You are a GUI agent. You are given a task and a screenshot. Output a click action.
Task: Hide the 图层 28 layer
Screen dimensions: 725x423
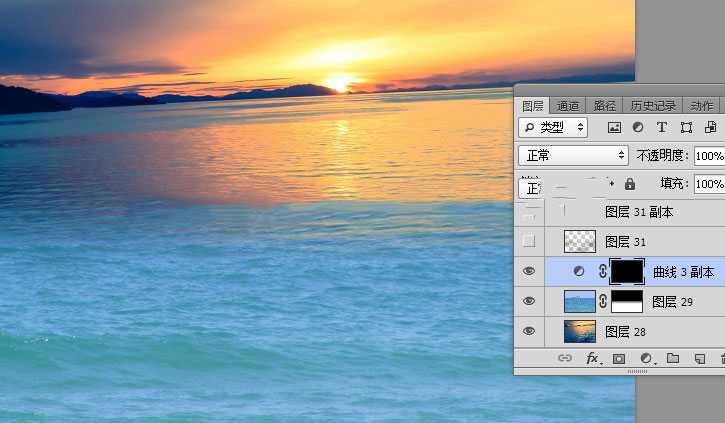(529, 331)
